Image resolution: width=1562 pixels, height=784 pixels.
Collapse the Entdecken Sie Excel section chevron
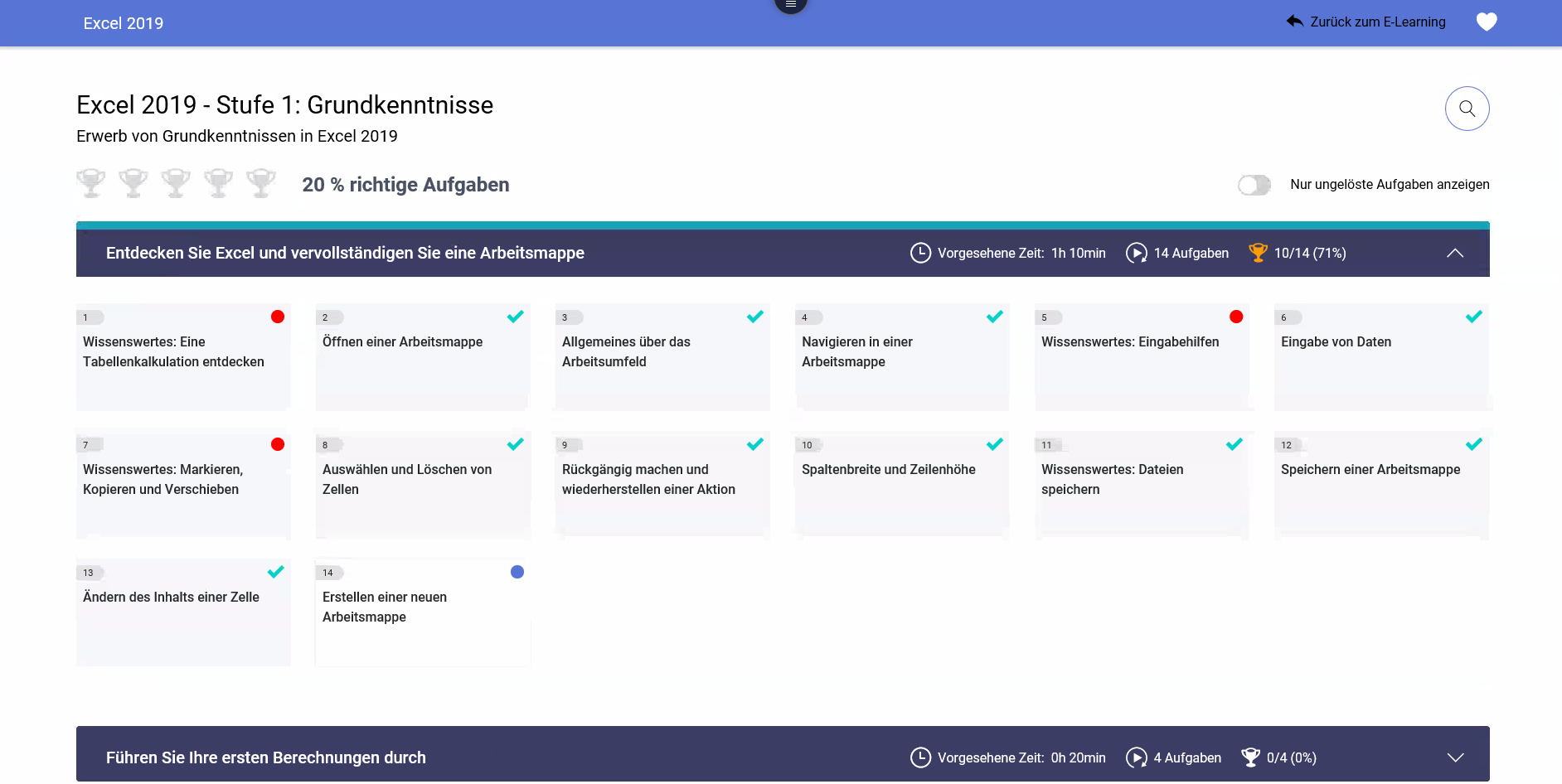click(x=1455, y=253)
